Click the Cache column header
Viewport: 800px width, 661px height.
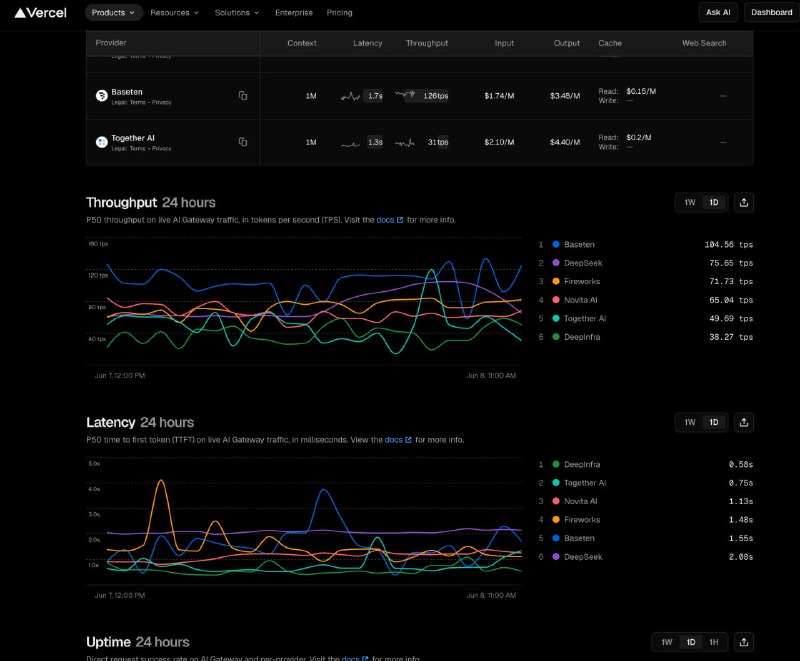[x=610, y=43]
